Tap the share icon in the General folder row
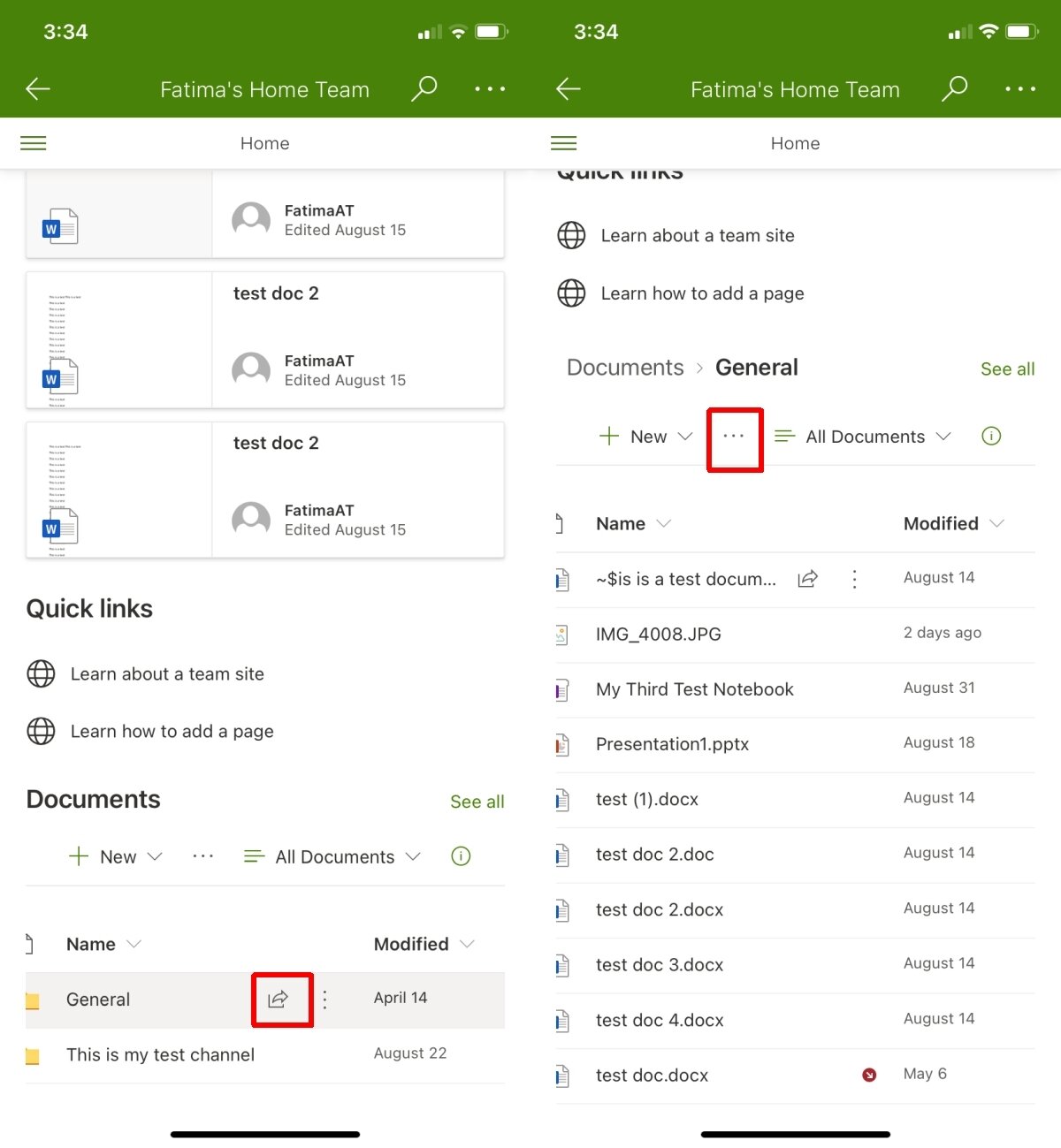This screenshot has width=1061, height=1148. [279, 1000]
